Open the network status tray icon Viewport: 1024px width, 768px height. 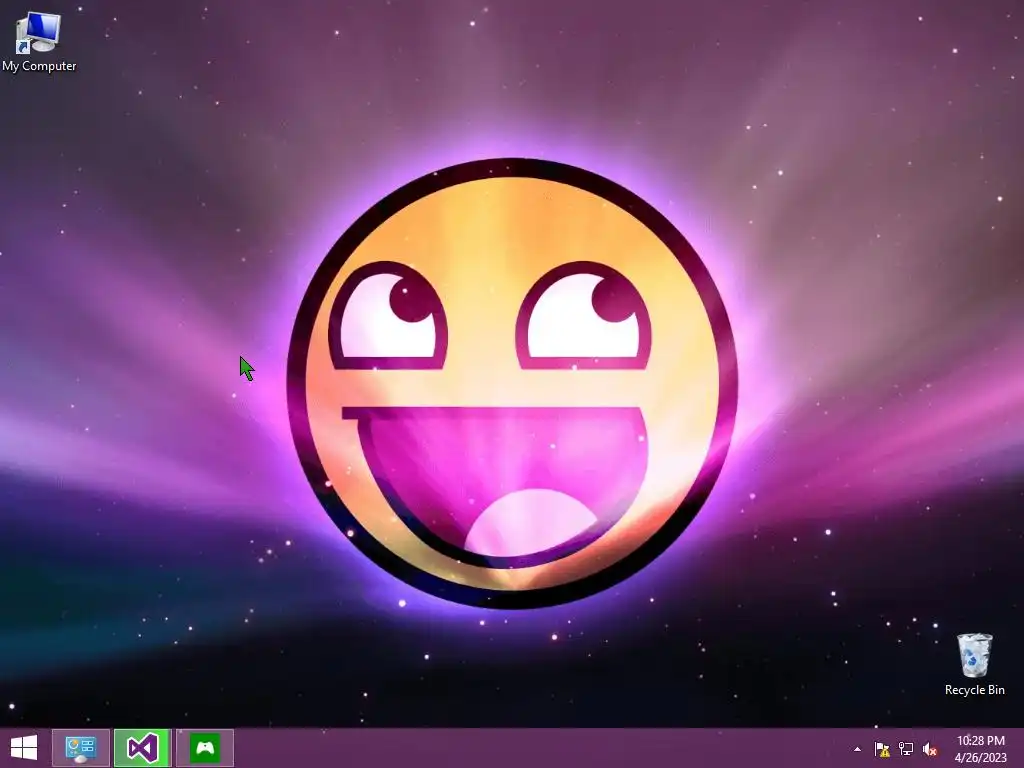click(x=906, y=749)
